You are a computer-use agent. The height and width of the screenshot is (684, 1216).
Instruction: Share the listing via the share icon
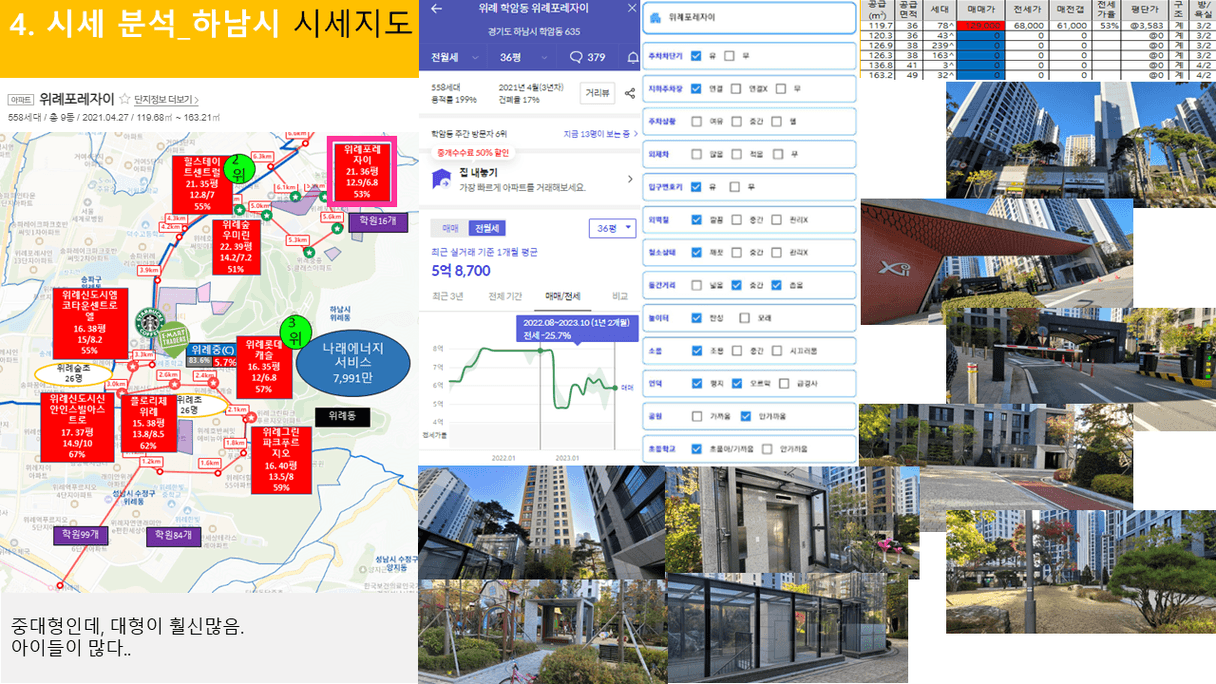click(x=630, y=93)
